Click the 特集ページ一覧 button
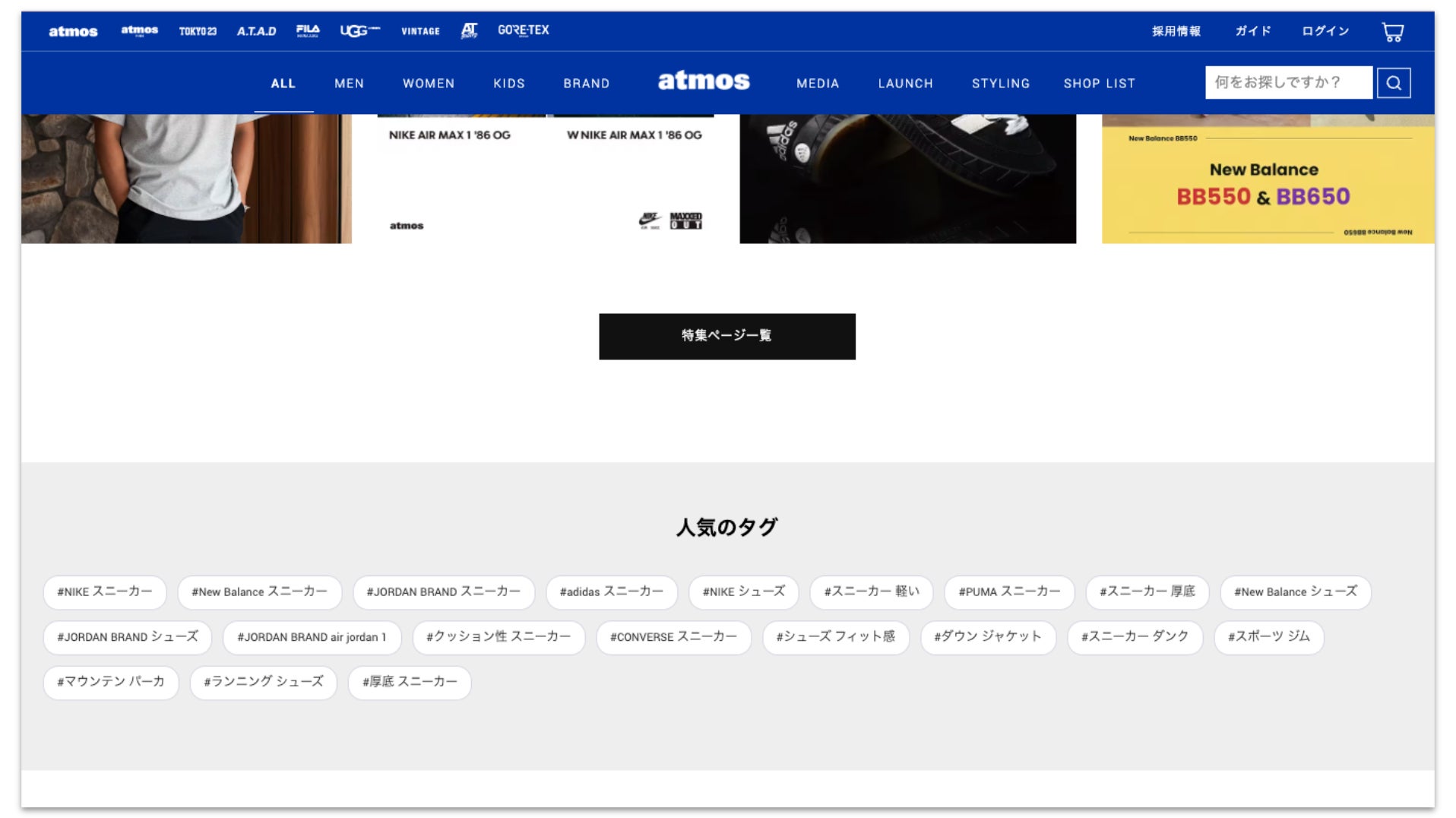 point(727,336)
